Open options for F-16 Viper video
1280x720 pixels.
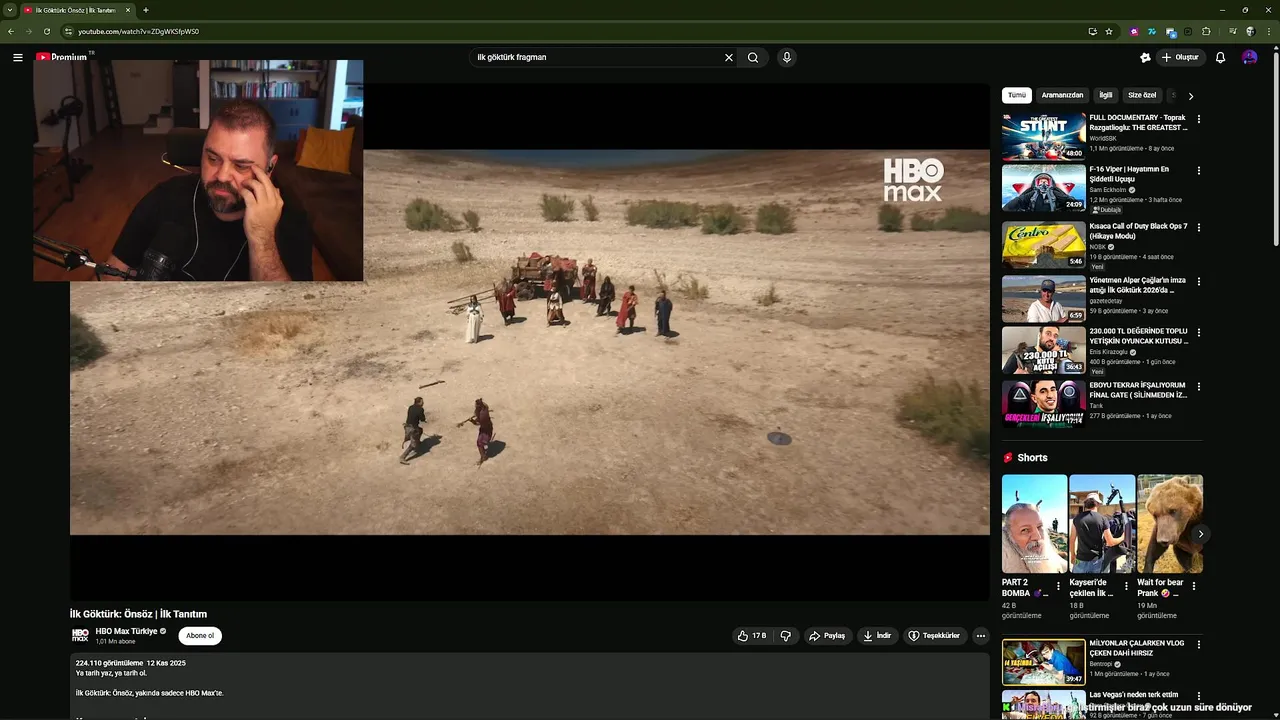point(1198,171)
